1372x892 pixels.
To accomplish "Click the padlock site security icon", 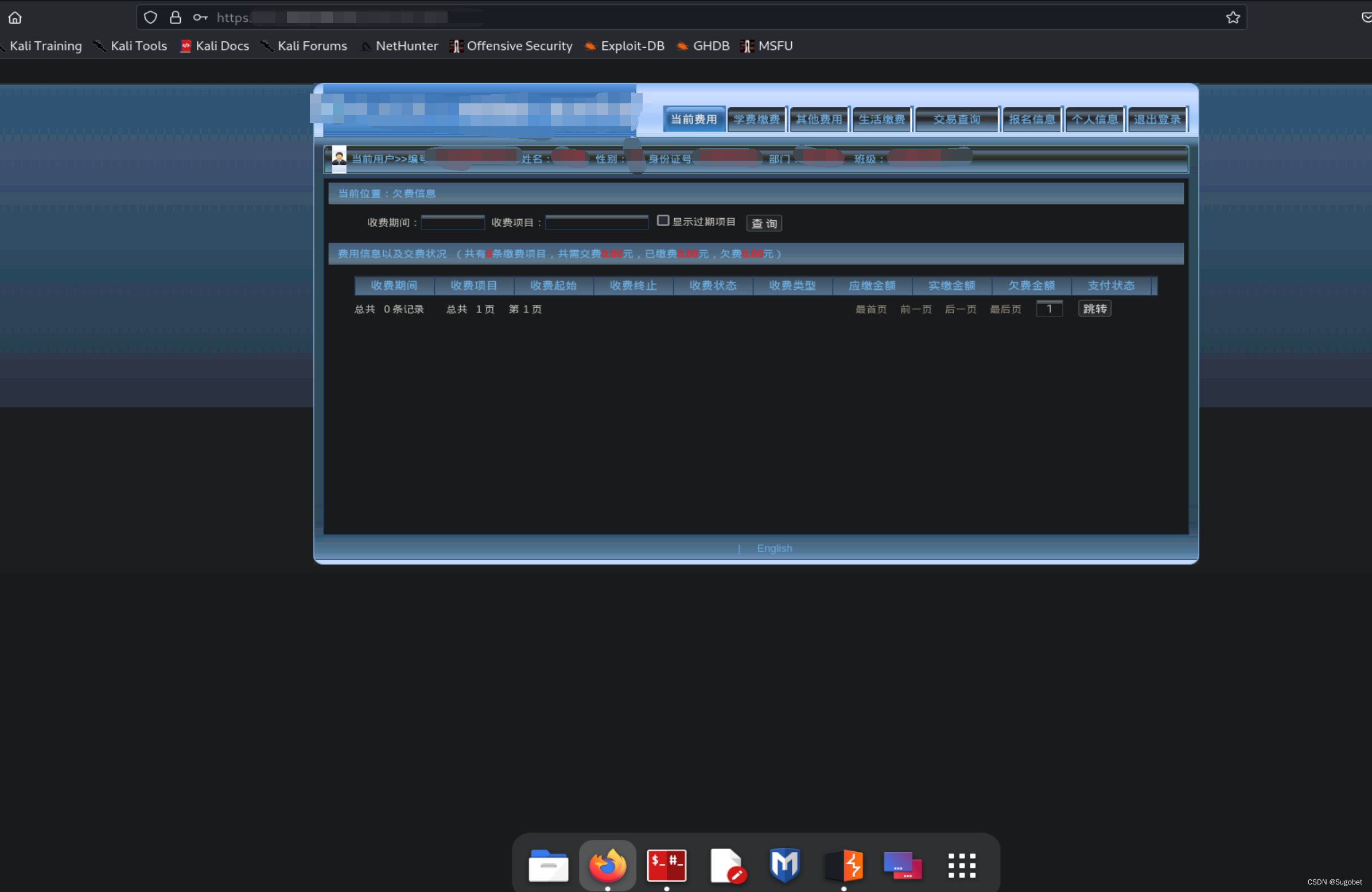I will (x=175, y=18).
